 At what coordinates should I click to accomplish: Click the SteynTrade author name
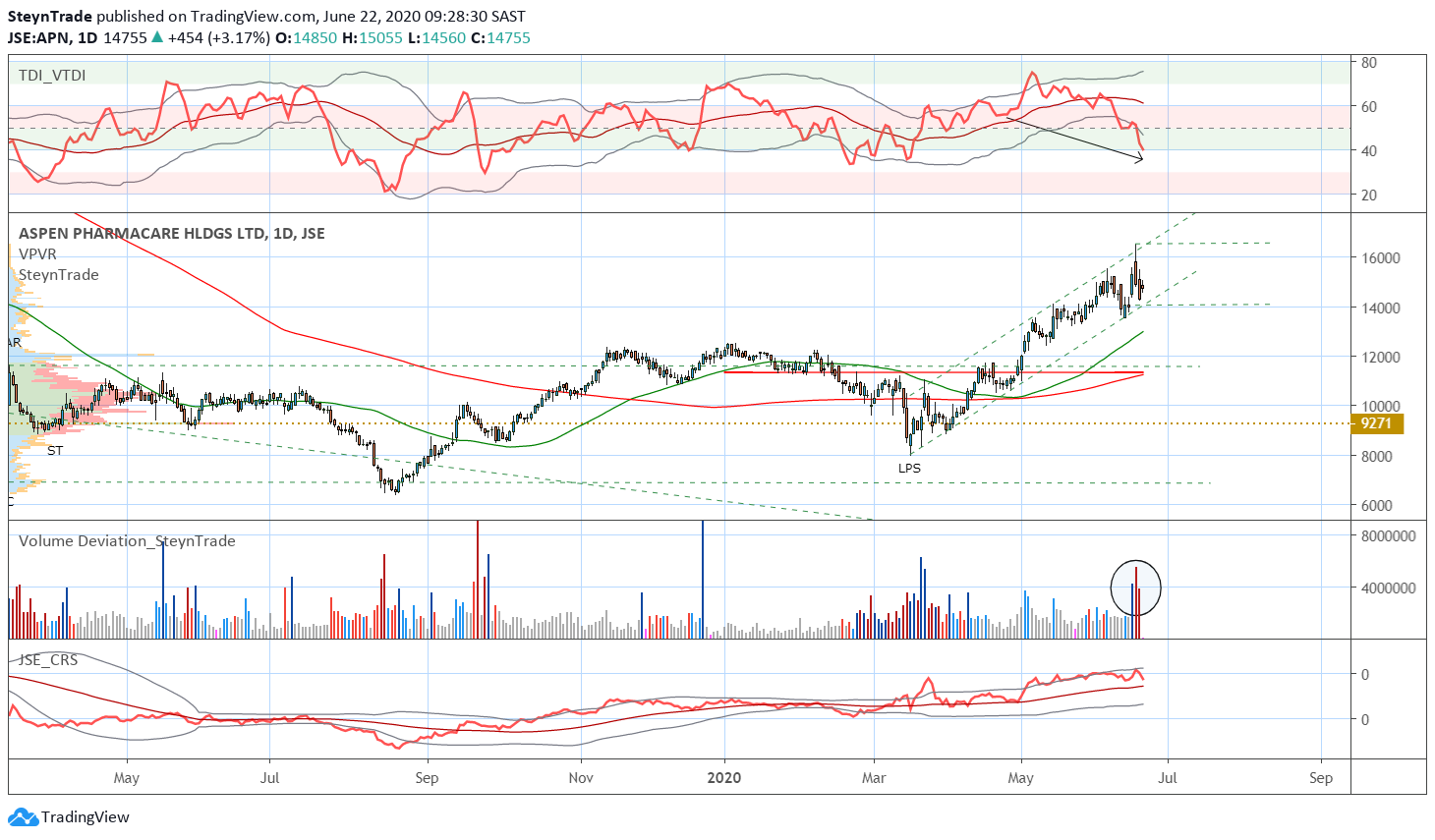coord(49,17)
